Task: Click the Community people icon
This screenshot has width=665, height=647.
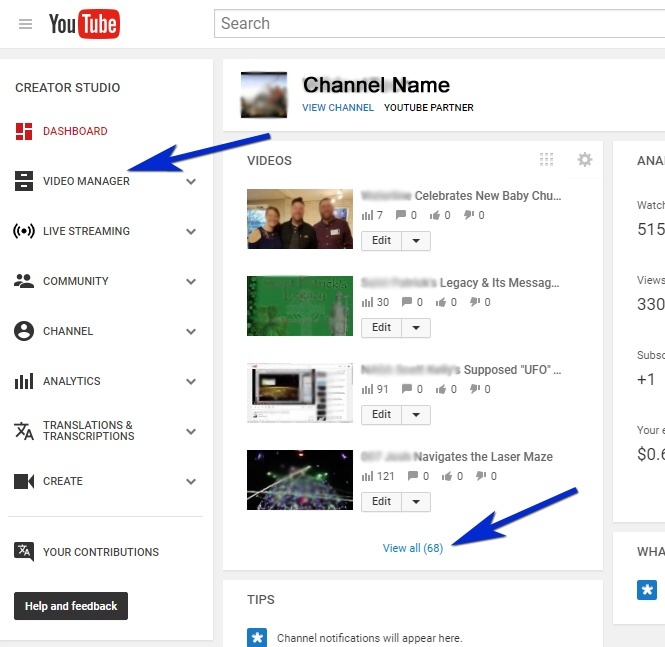Action: 24,281
